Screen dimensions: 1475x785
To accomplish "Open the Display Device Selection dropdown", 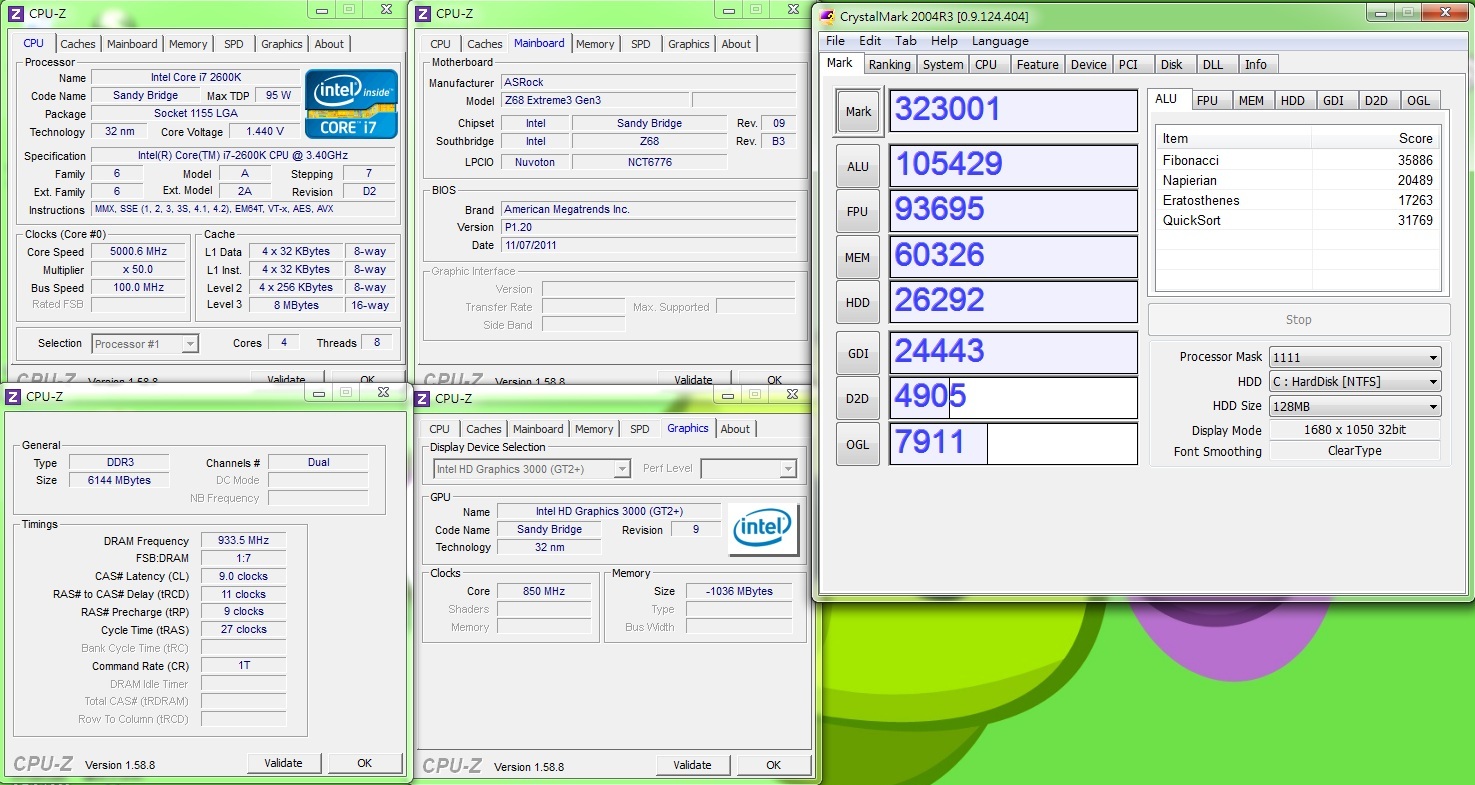I will pyautogui.click(x=531, y=469).
